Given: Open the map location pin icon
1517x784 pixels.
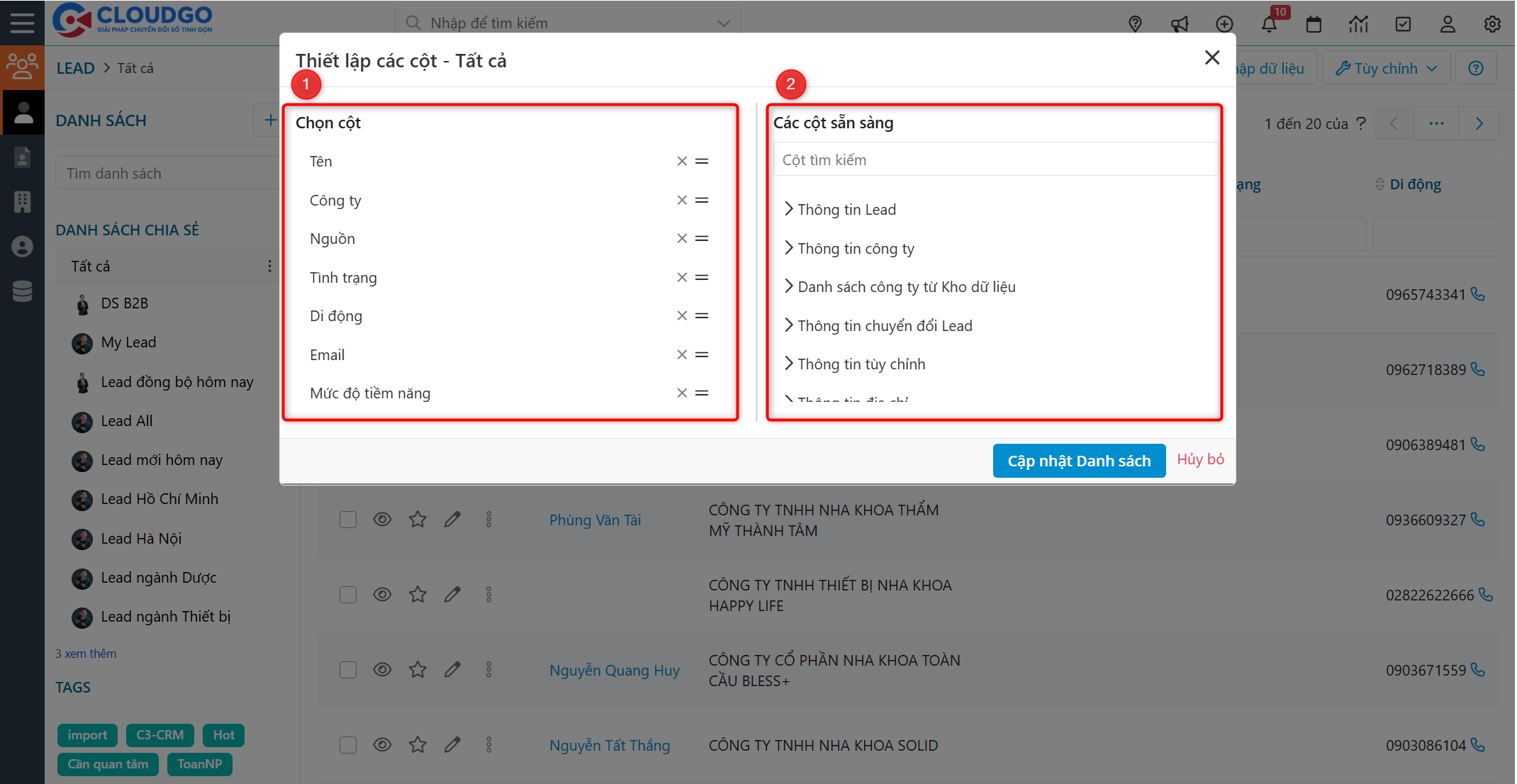Looking at the screenshot, I should 1135,24.
